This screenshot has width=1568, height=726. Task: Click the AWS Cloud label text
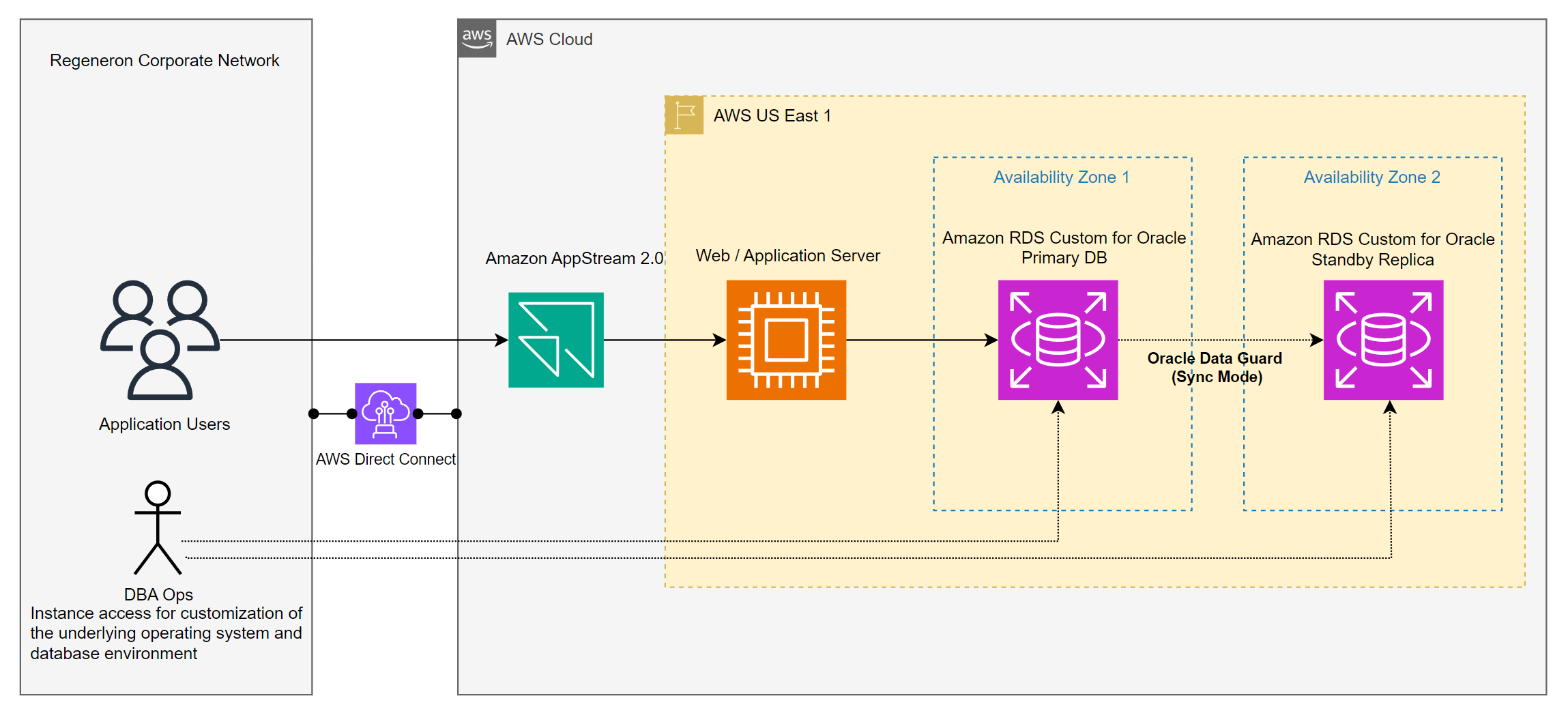coord(549,40)
